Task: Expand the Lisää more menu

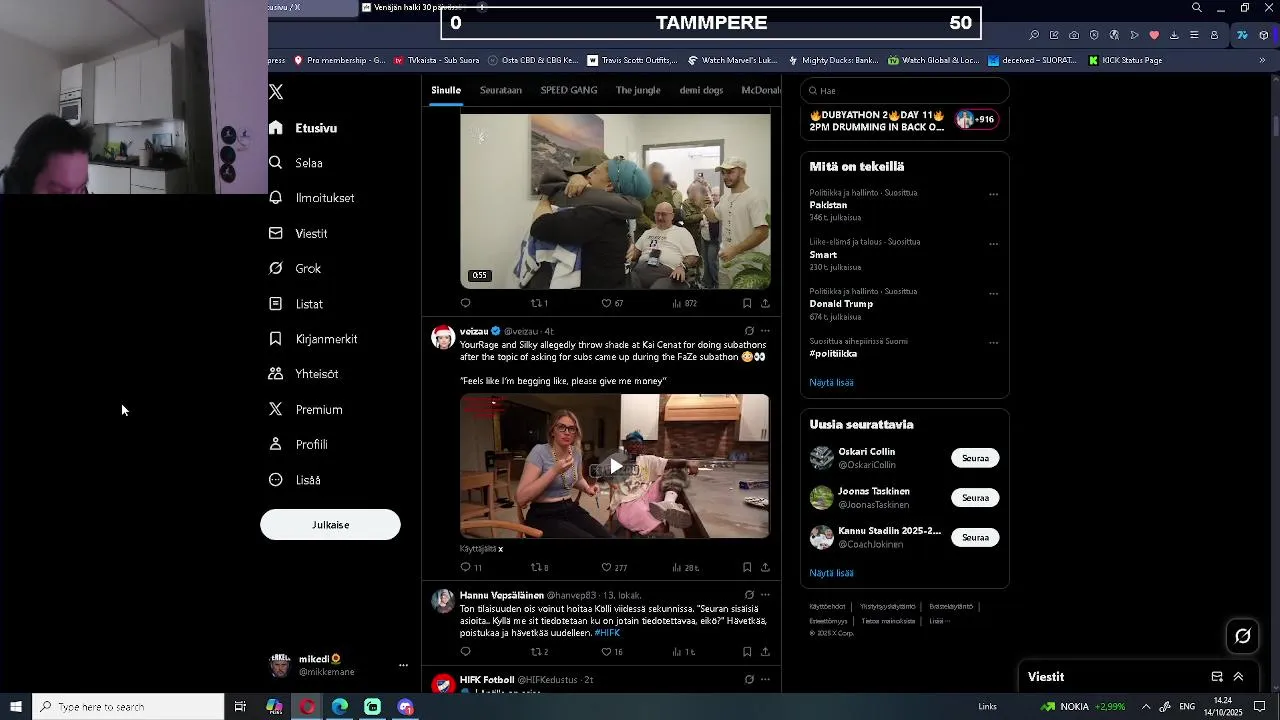Action: [x=295, y=480]
